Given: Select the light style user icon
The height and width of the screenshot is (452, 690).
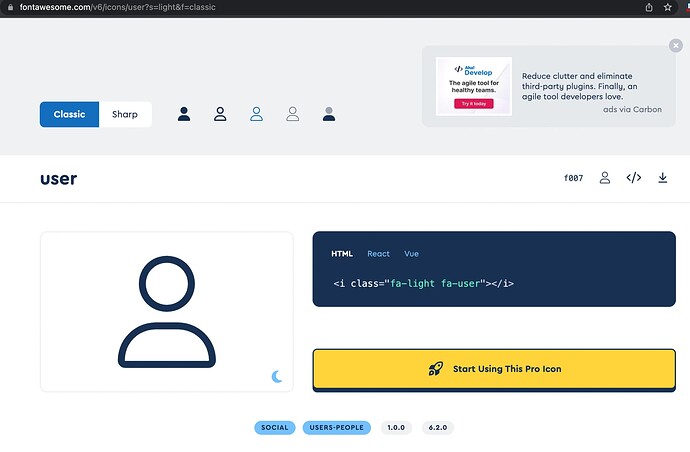Looking at the screenshot, I should (x=256, y=114).
